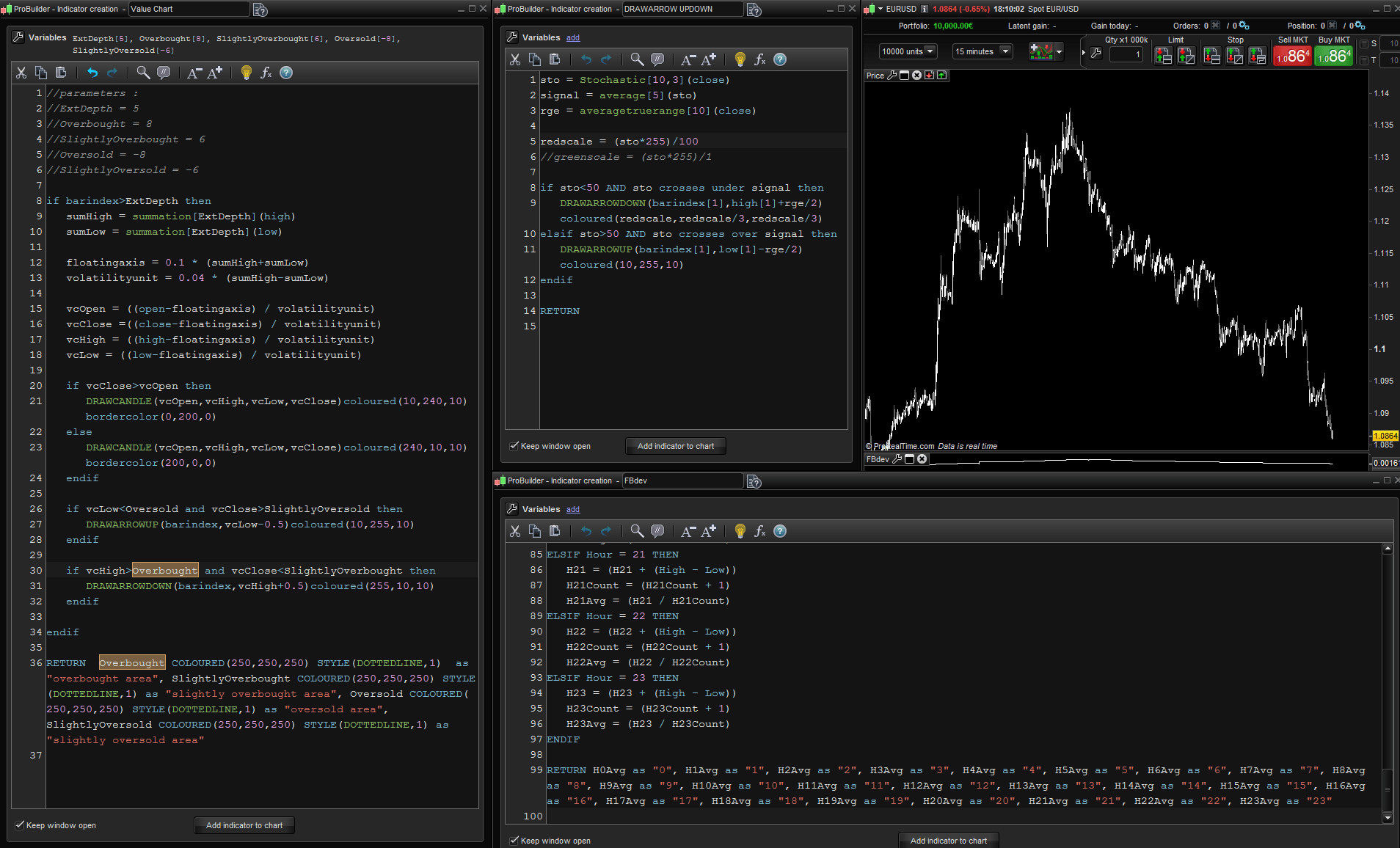1400x848 pixels.
Task: Paste code in the FBdev editor
Action: click(555, 531)
